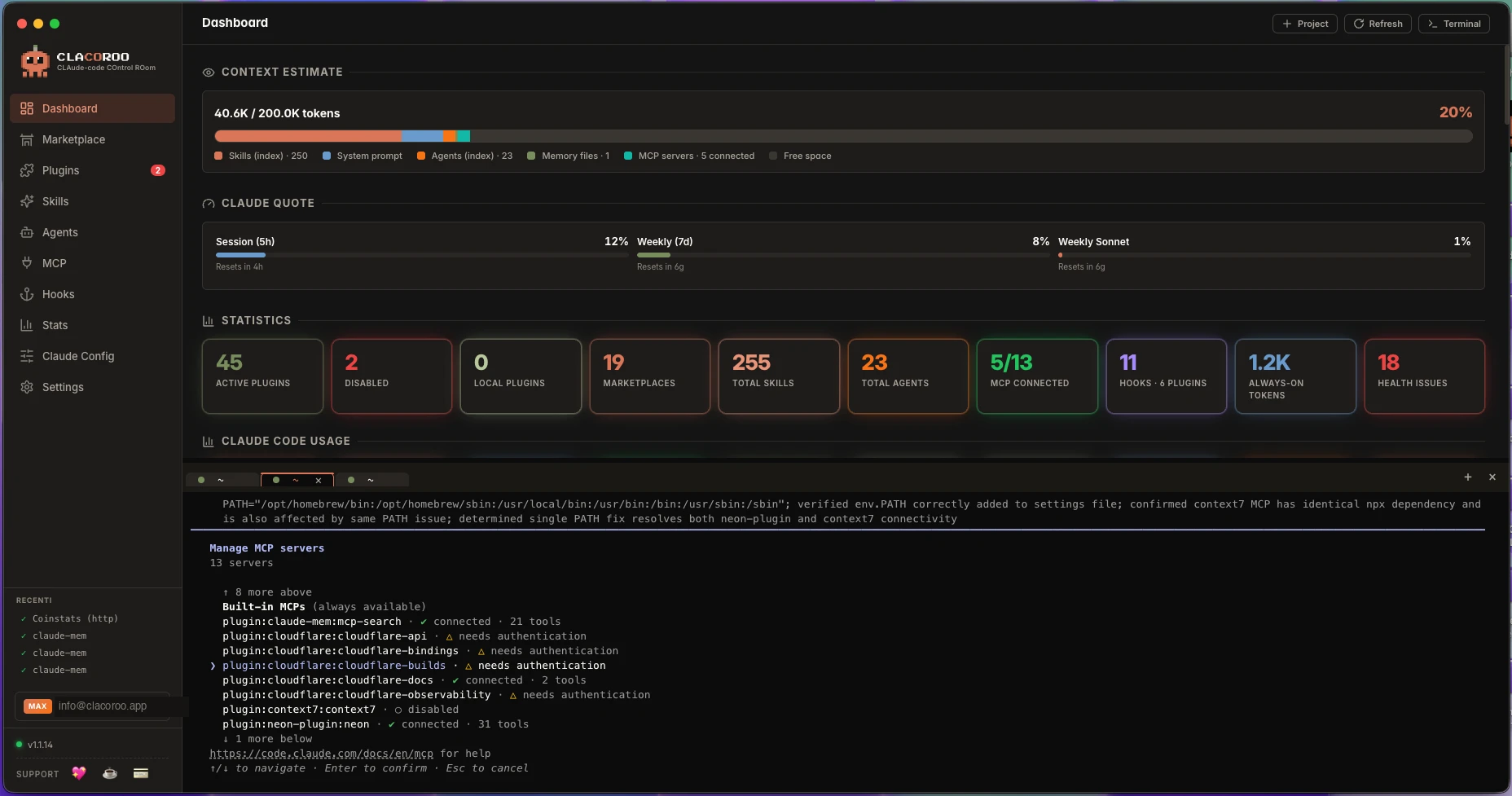Close the active terminal tab

[x=319, y=481]
